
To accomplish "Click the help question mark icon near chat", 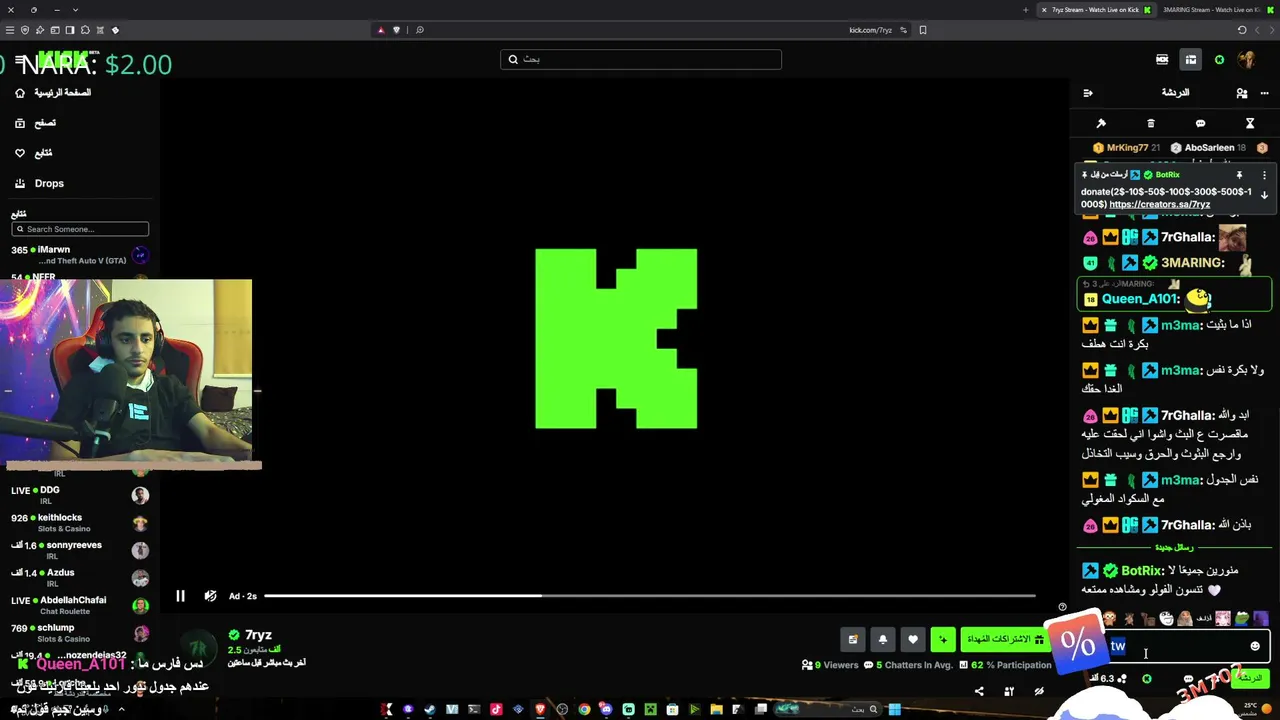I will tap(1062, 607).
